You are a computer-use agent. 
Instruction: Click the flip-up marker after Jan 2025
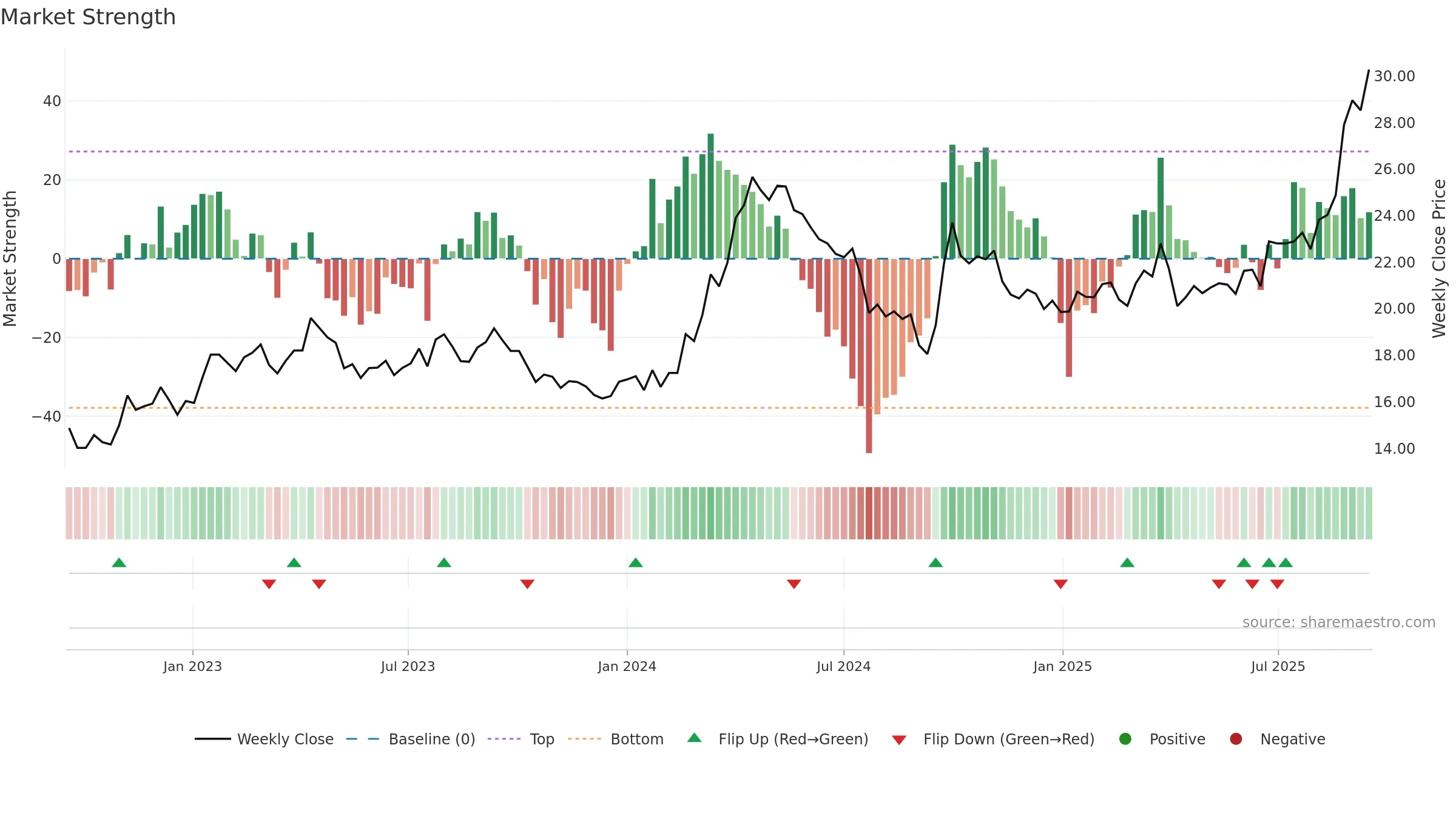coord(1127,562)
